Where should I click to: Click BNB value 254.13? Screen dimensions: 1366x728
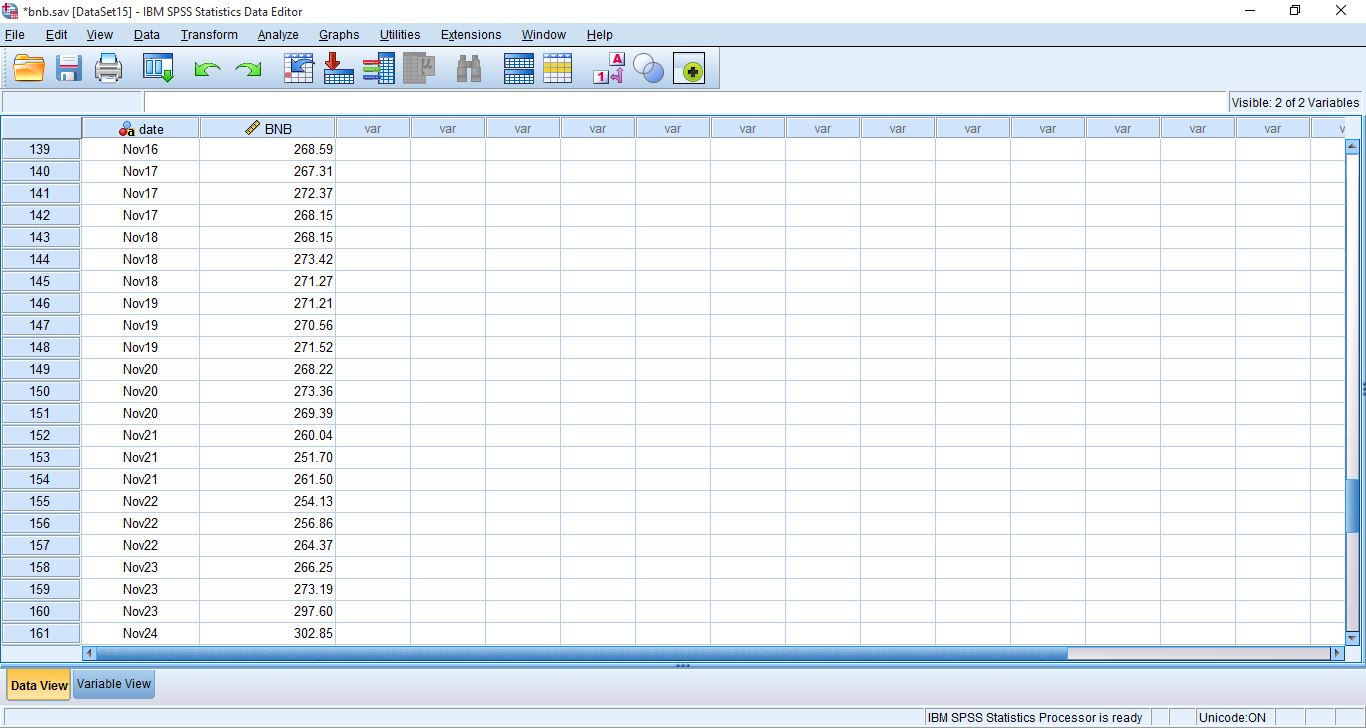tap(267, 501)
